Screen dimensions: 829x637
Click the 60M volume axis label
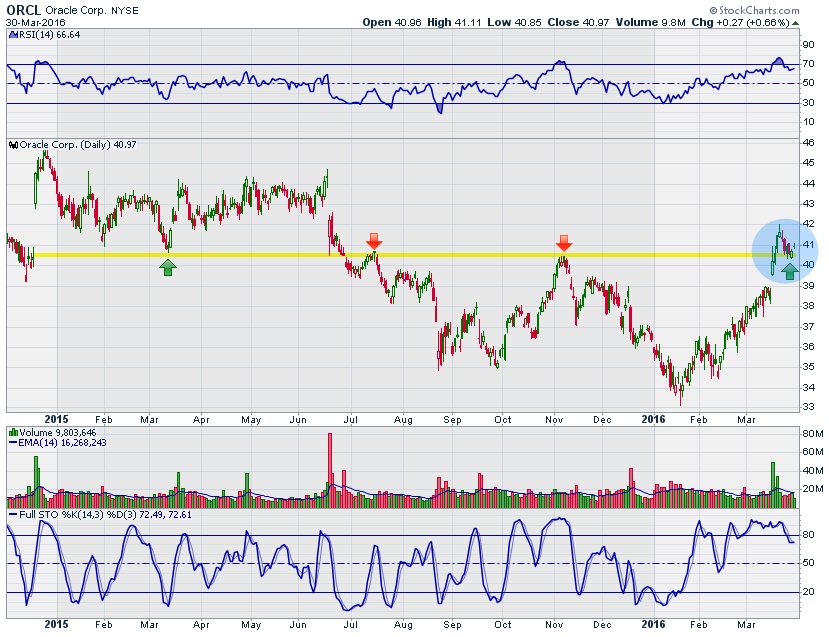tap(813, 451)
